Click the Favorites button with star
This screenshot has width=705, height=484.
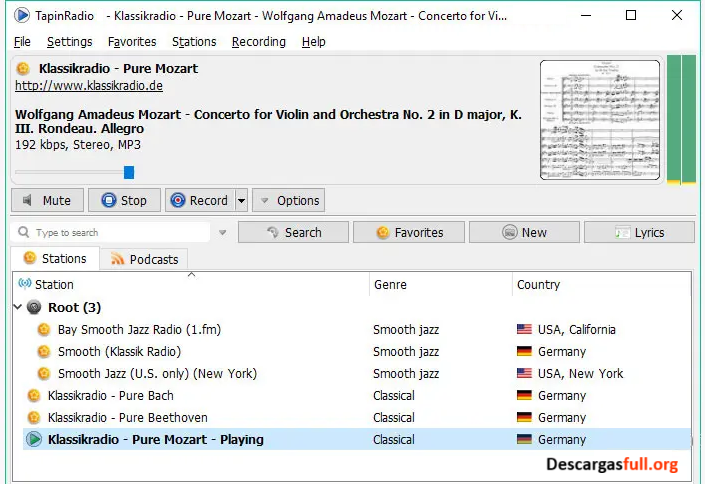[x=409, y=233]
